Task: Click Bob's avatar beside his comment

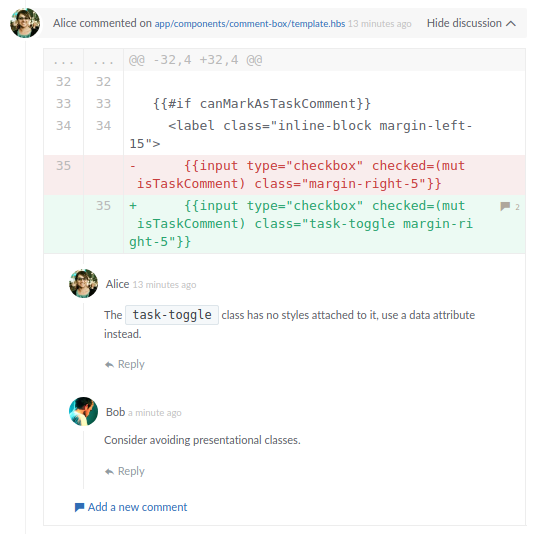Action: 84,411
